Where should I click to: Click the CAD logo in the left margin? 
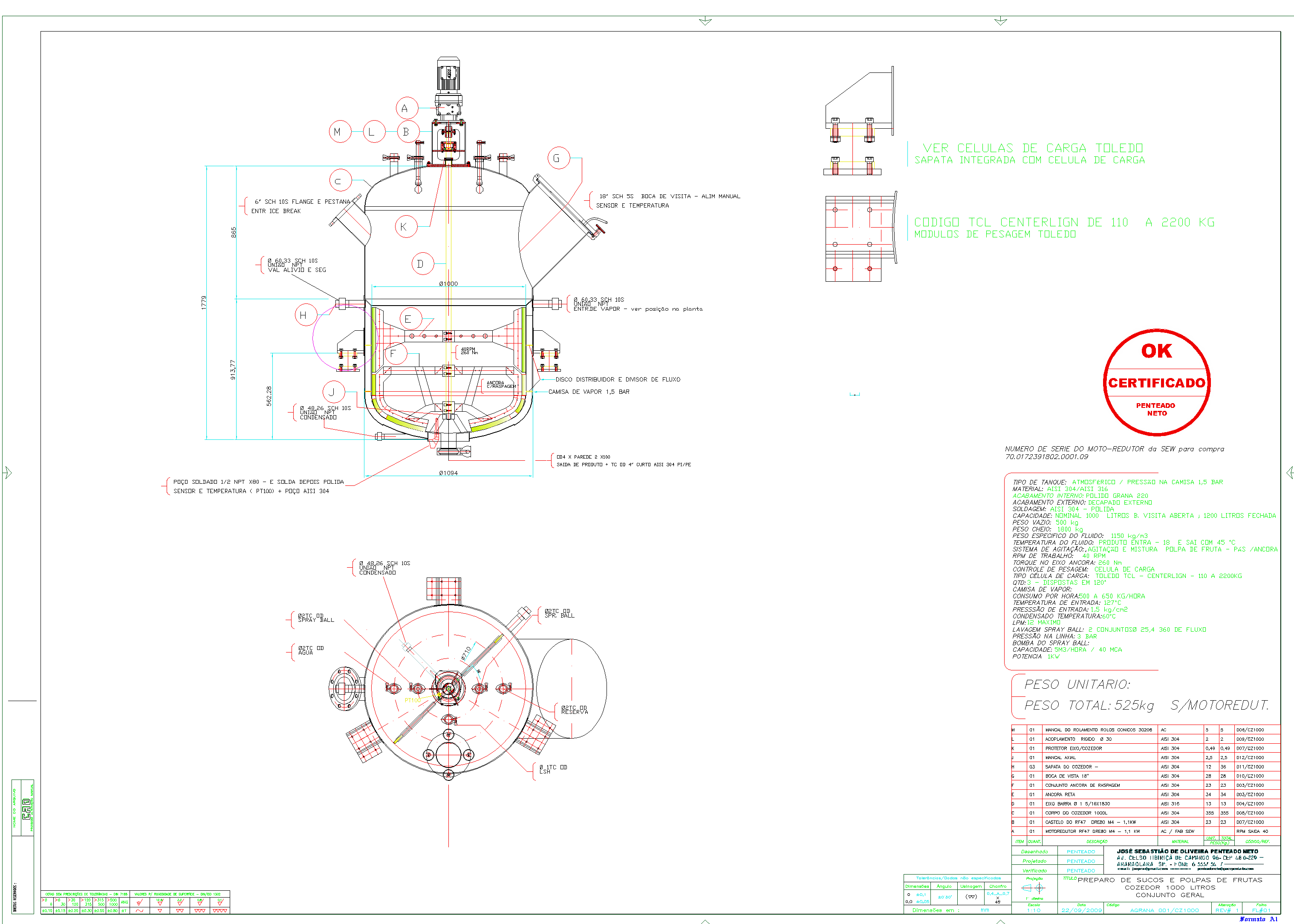pos(26,808)
